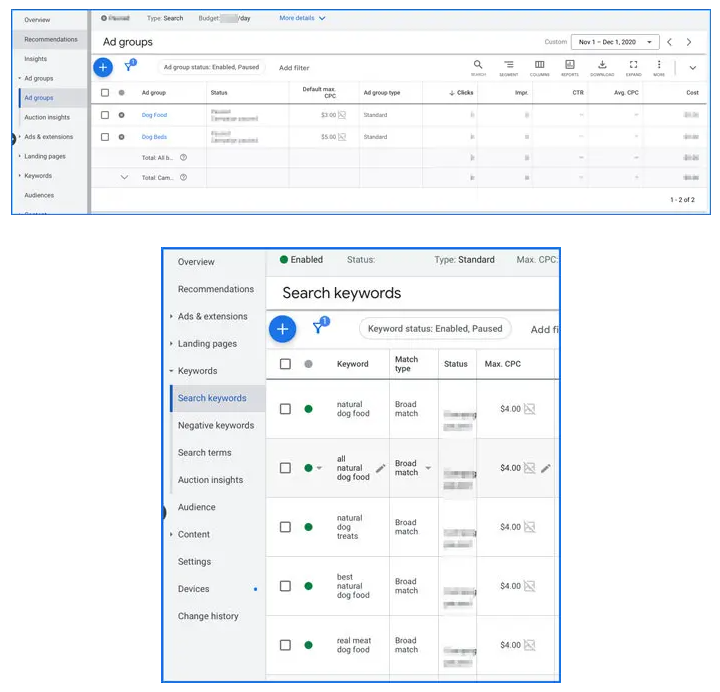The image size is (720, 692).
Task: Open the Segment tool in Ad groups toolbar
Action: (x=508, y=66)
